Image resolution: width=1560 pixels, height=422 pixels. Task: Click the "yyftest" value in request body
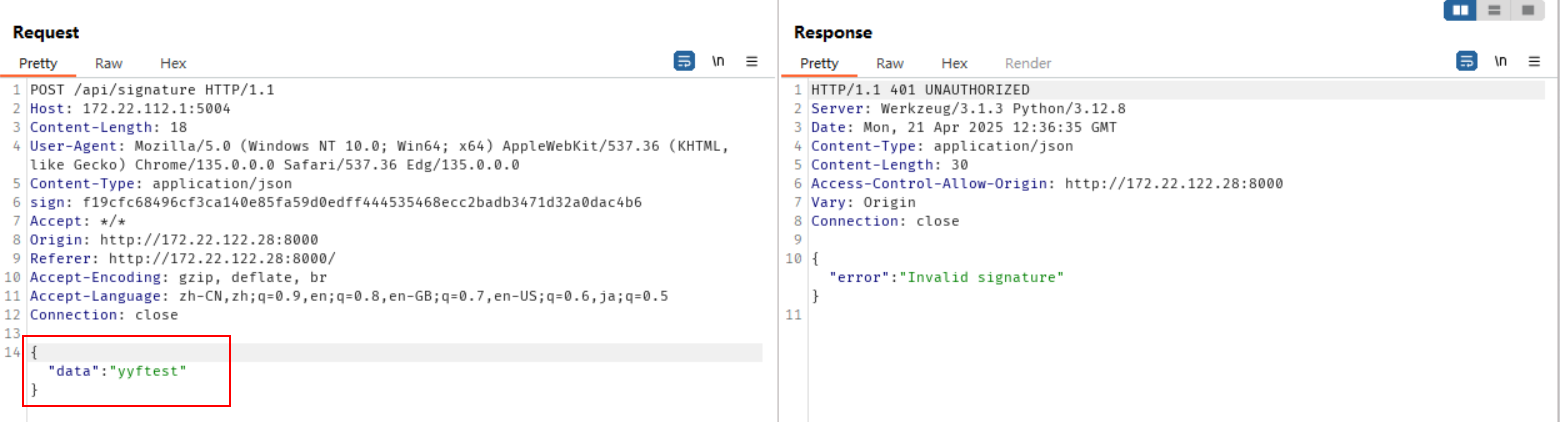point(148,371)
